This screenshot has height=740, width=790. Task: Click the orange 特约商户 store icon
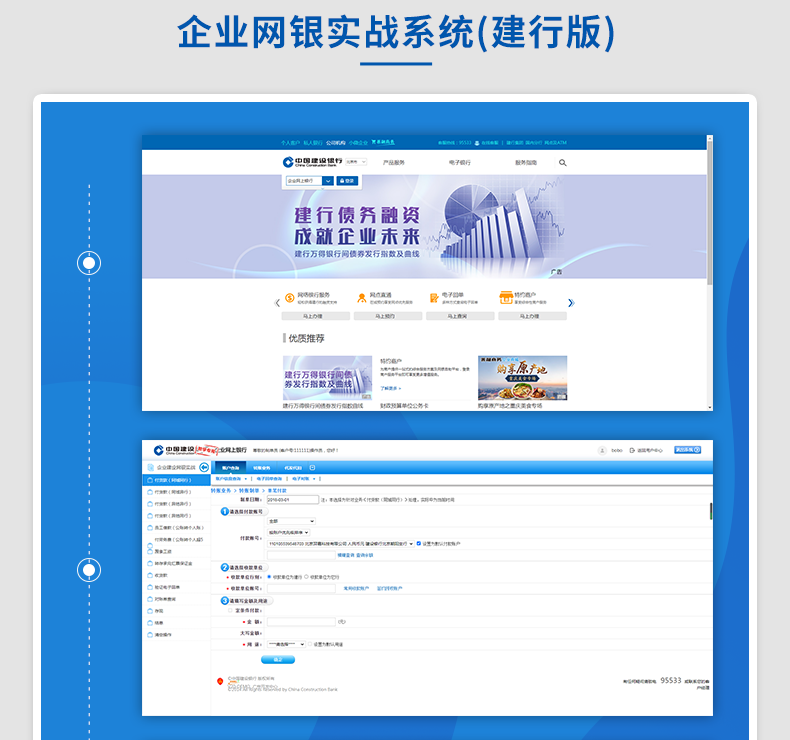(506, 297)
